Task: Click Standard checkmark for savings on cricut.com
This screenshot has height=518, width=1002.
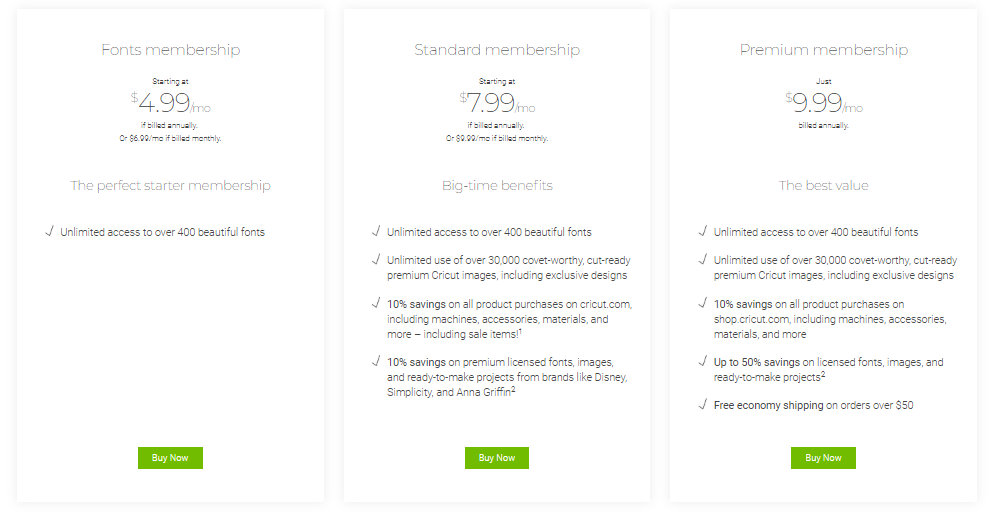Action: [376, 303]
